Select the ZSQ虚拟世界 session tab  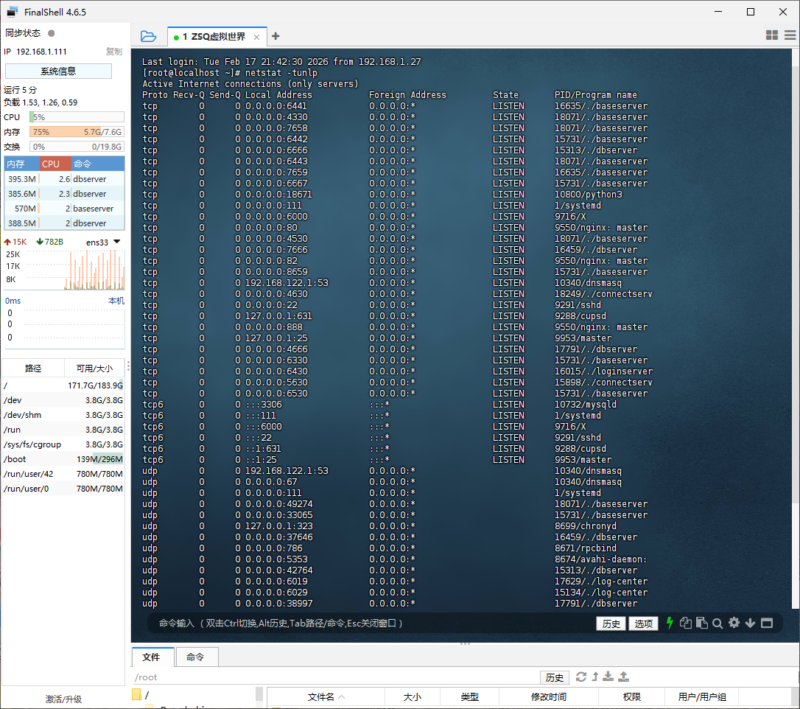click(x=212, y=36)
